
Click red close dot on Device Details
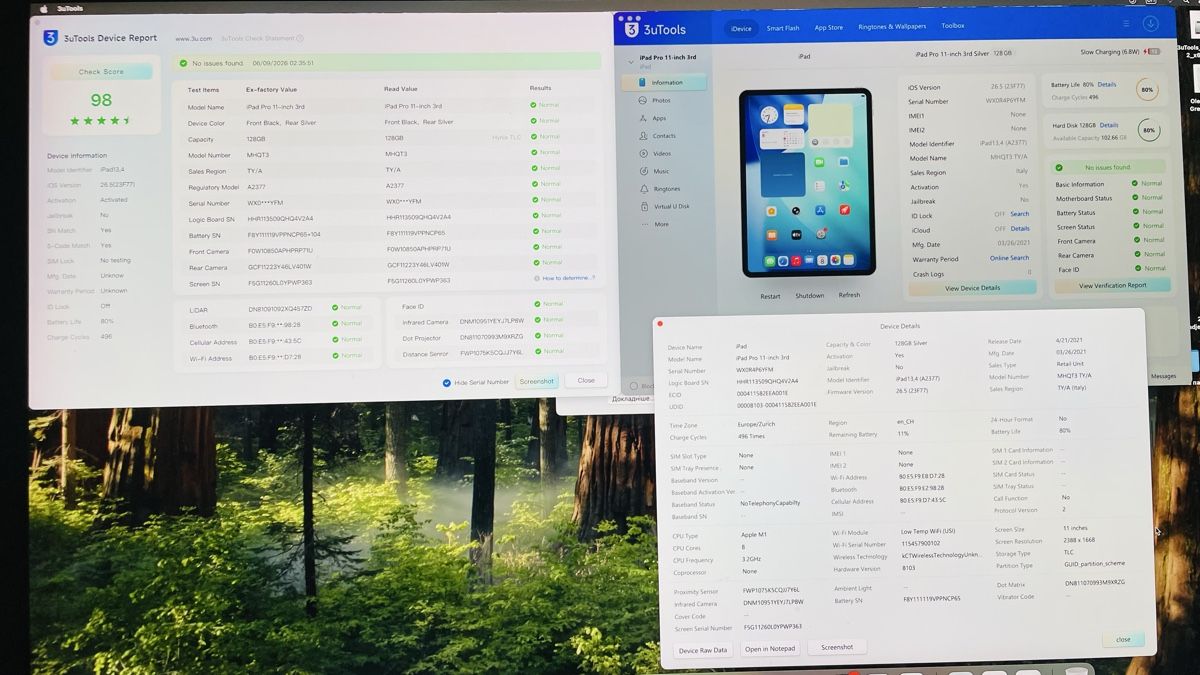660,324
